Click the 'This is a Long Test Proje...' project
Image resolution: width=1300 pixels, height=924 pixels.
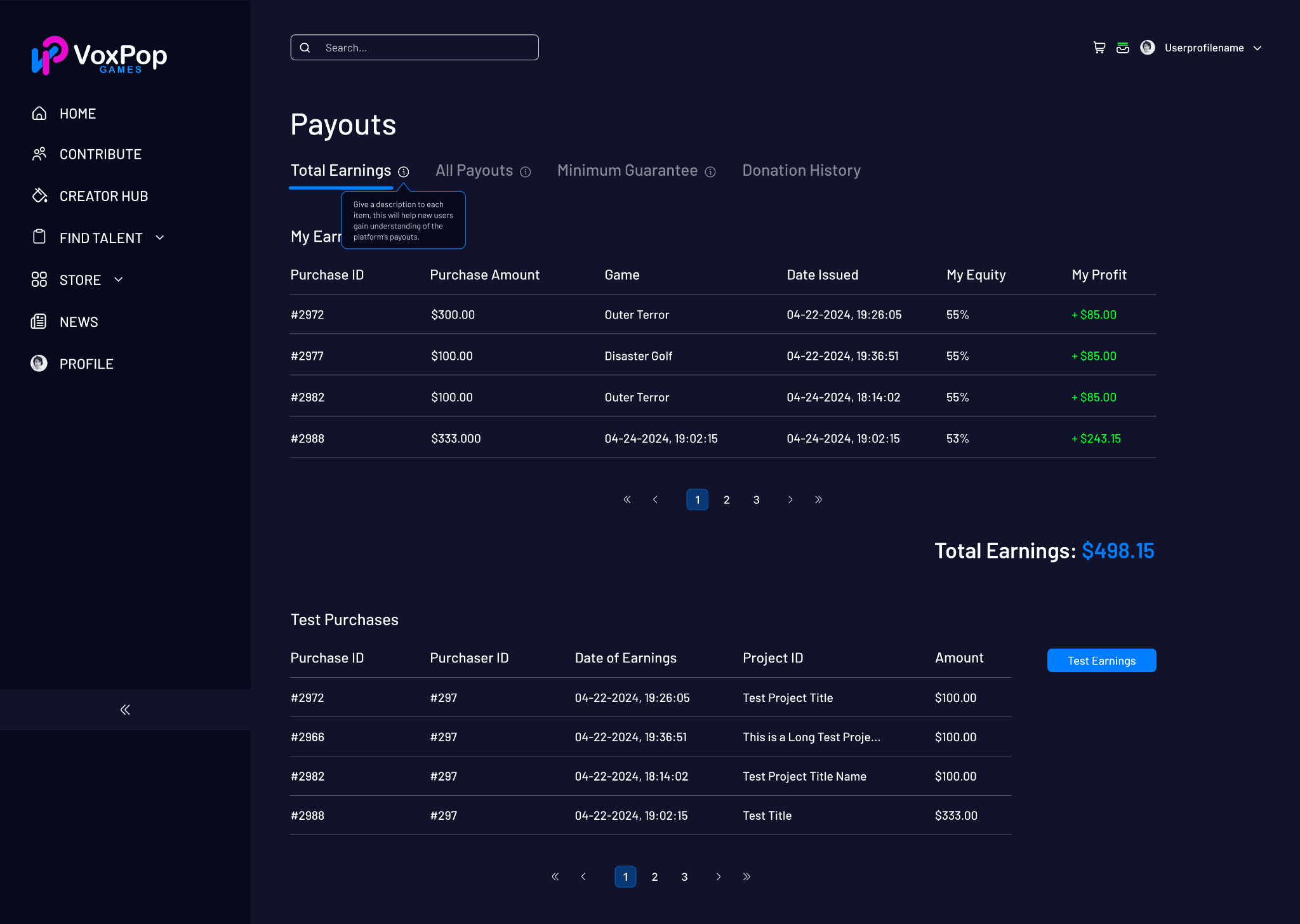(811, 737)
